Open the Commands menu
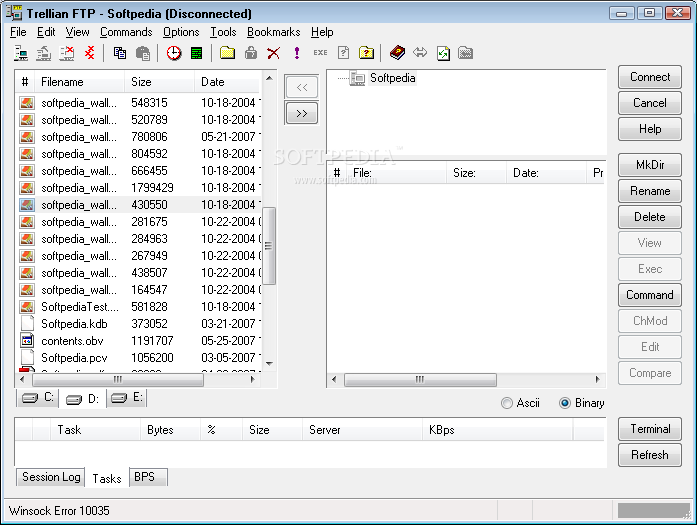The width and height of the screenshot is (697, 525). tap(126, 32)
